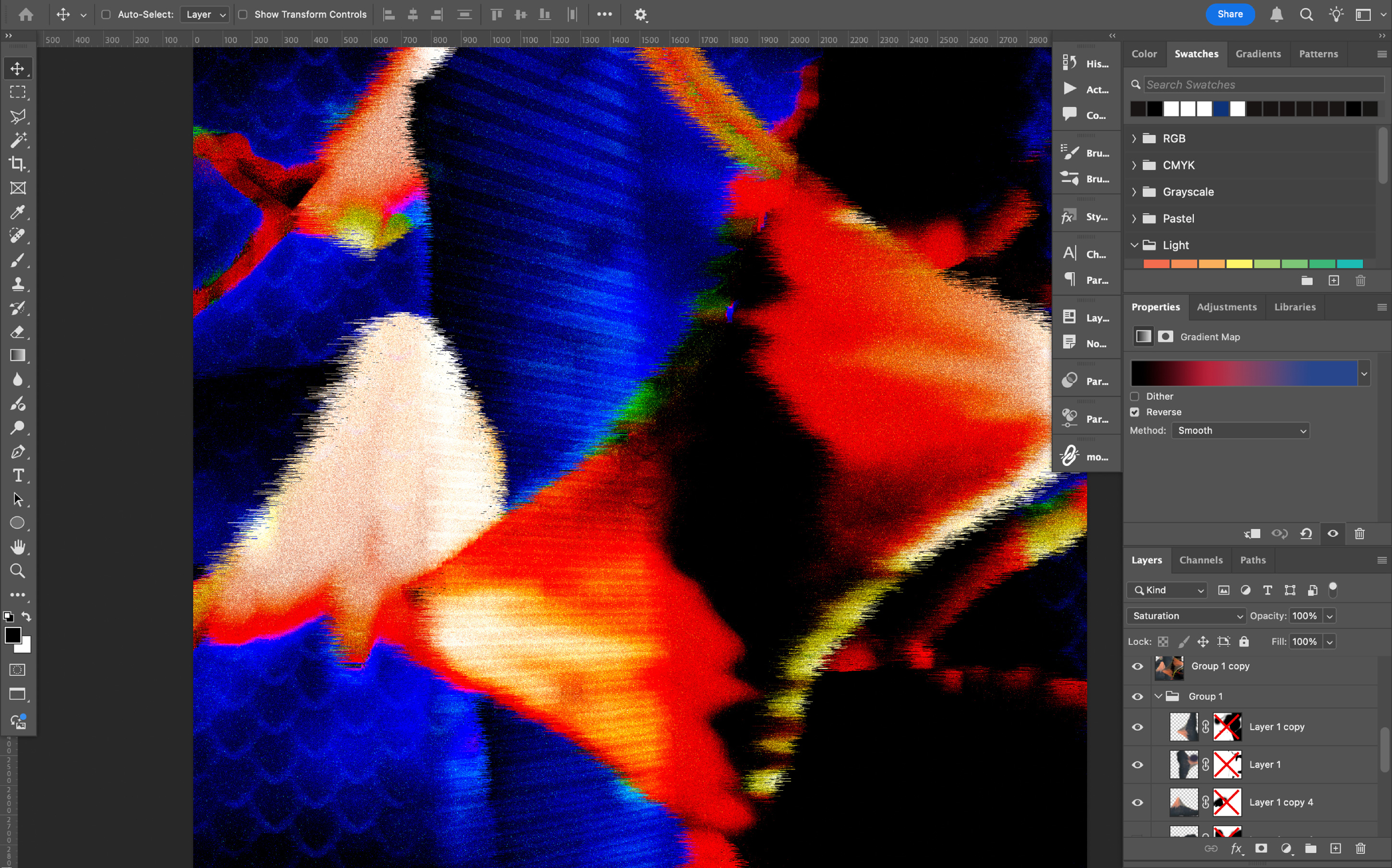Screen dimensions: 1392x868
Task: Expand the CMYK swatch folder
Action: [x=1134, y=166]
